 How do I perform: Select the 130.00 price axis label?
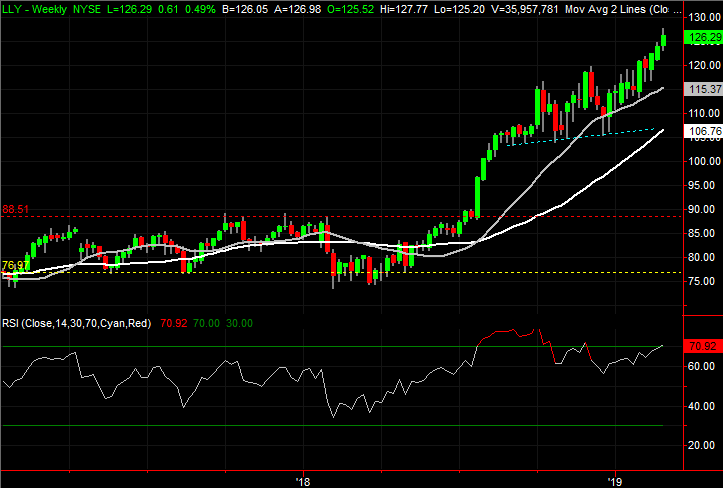704,17
